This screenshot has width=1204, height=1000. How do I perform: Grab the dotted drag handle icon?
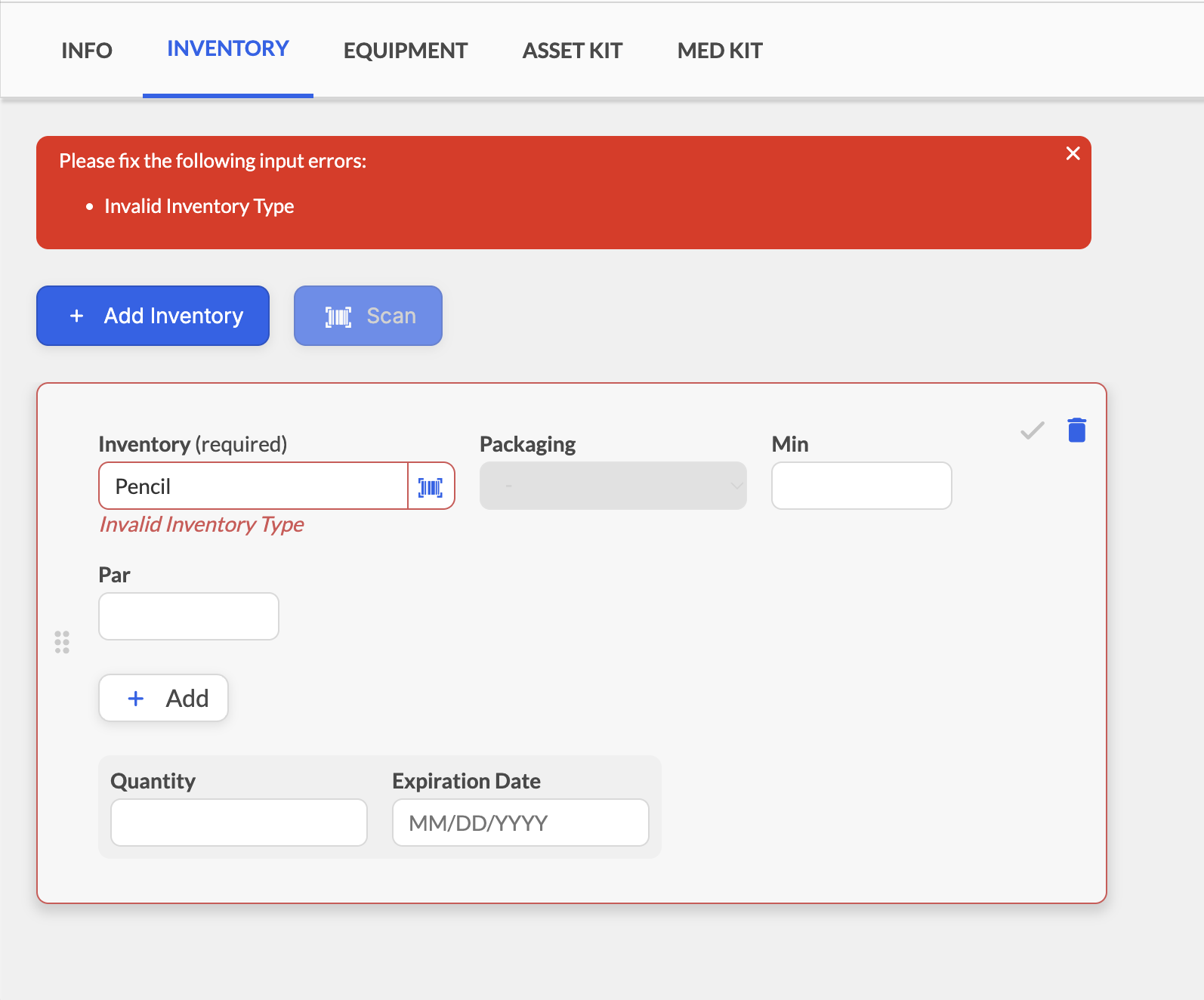coord(62,642)
